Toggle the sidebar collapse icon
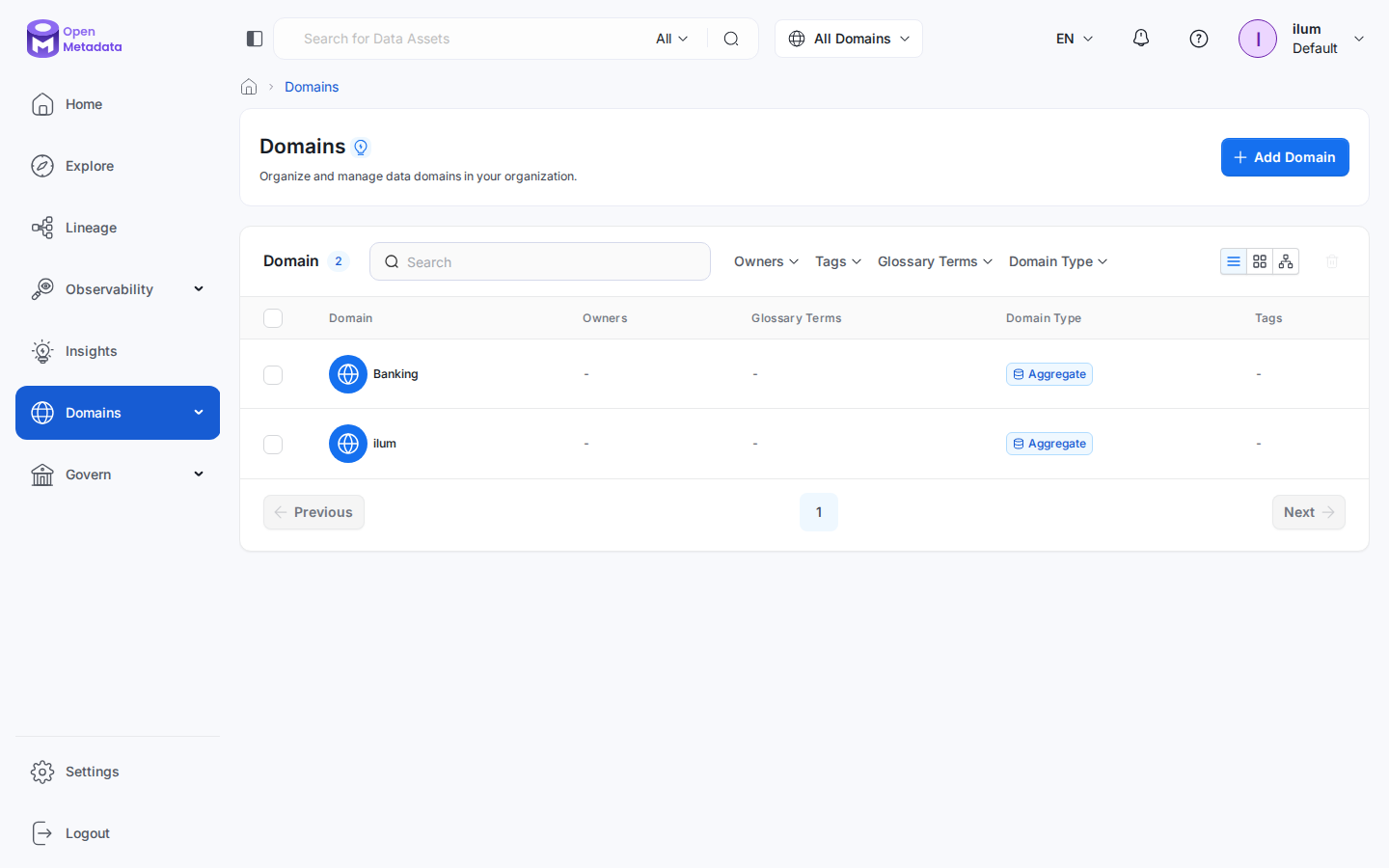1389x868 pixels. [255, 39]
